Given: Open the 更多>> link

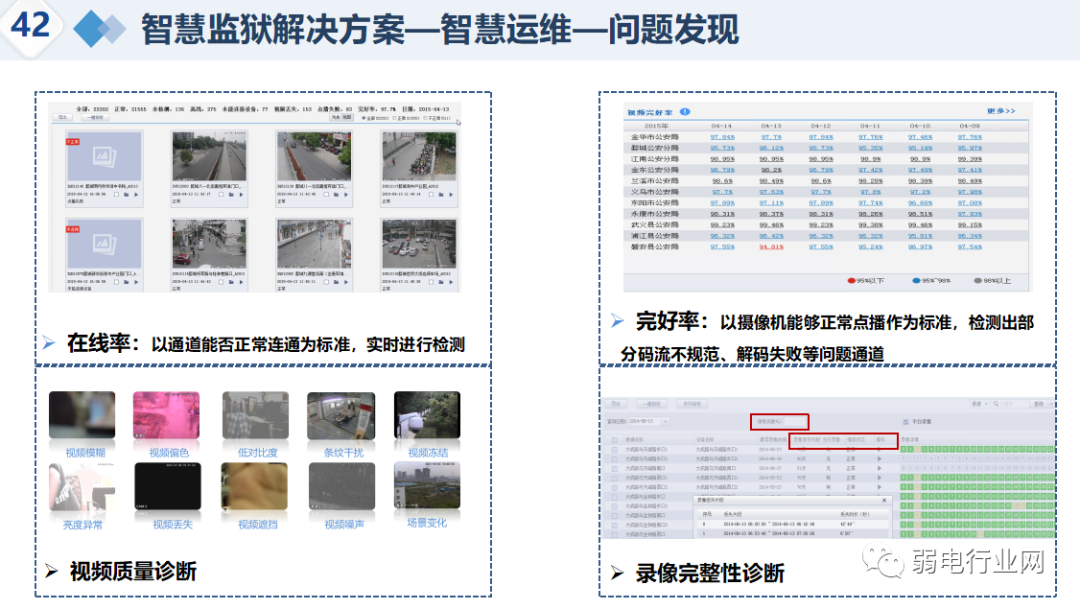Looking at the screenshot, I should click(1000, 111).
